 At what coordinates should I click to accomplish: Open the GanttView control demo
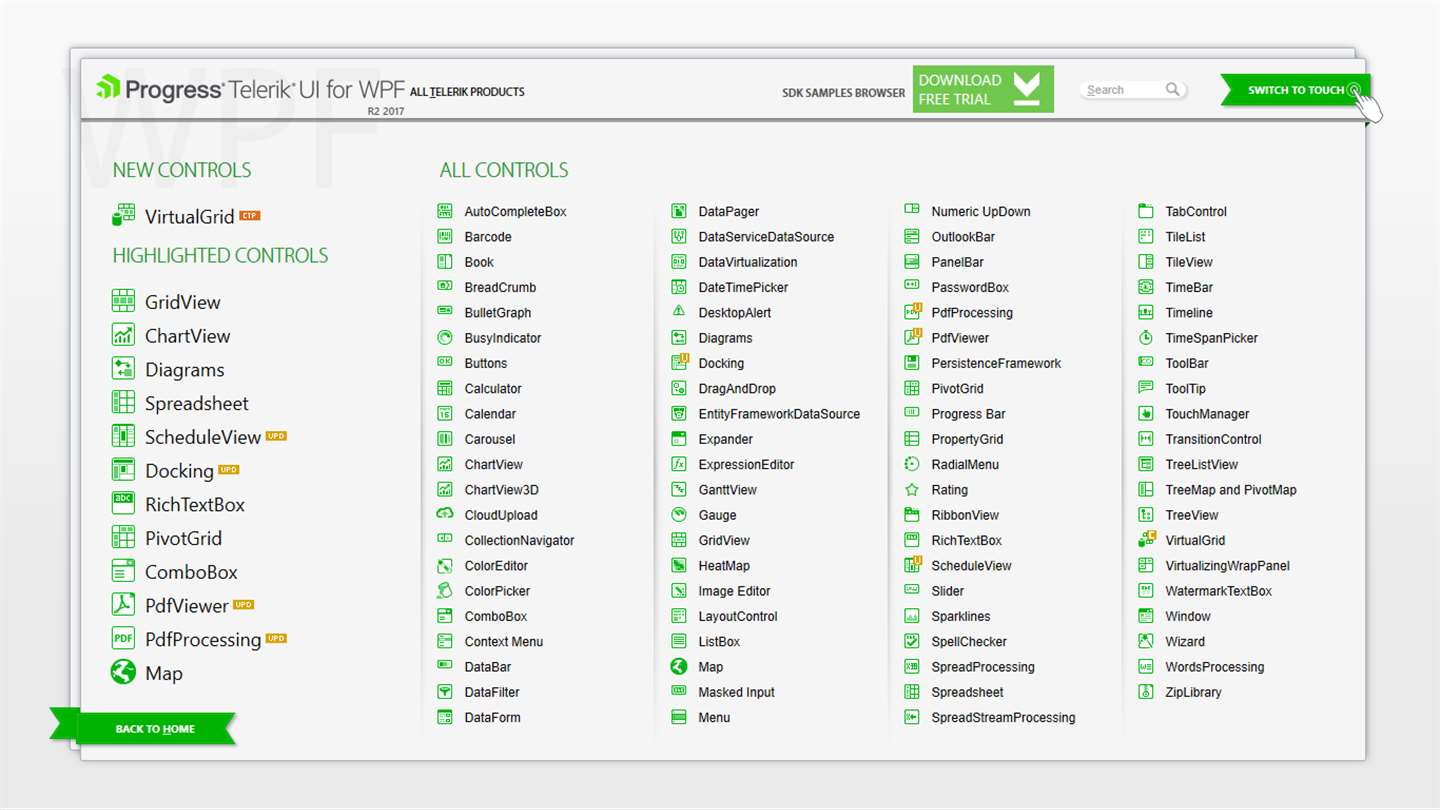click(727, 489)
